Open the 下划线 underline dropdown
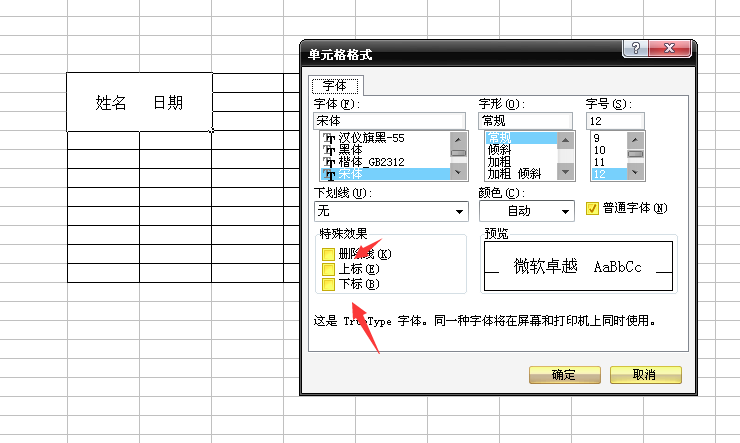The image size is (740, 443). point(391,211)
